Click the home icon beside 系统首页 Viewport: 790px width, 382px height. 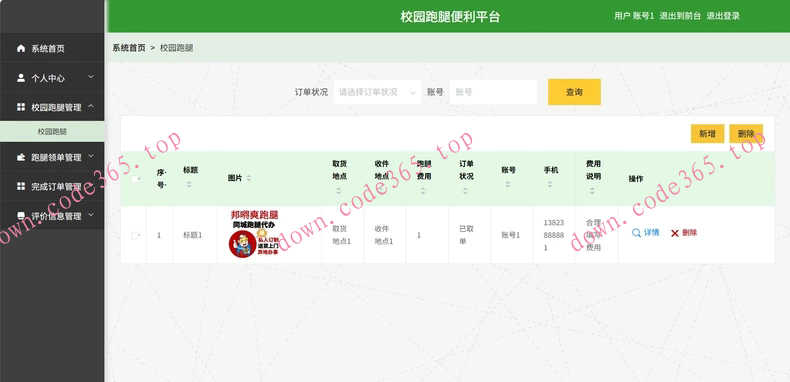coord(21,48)
